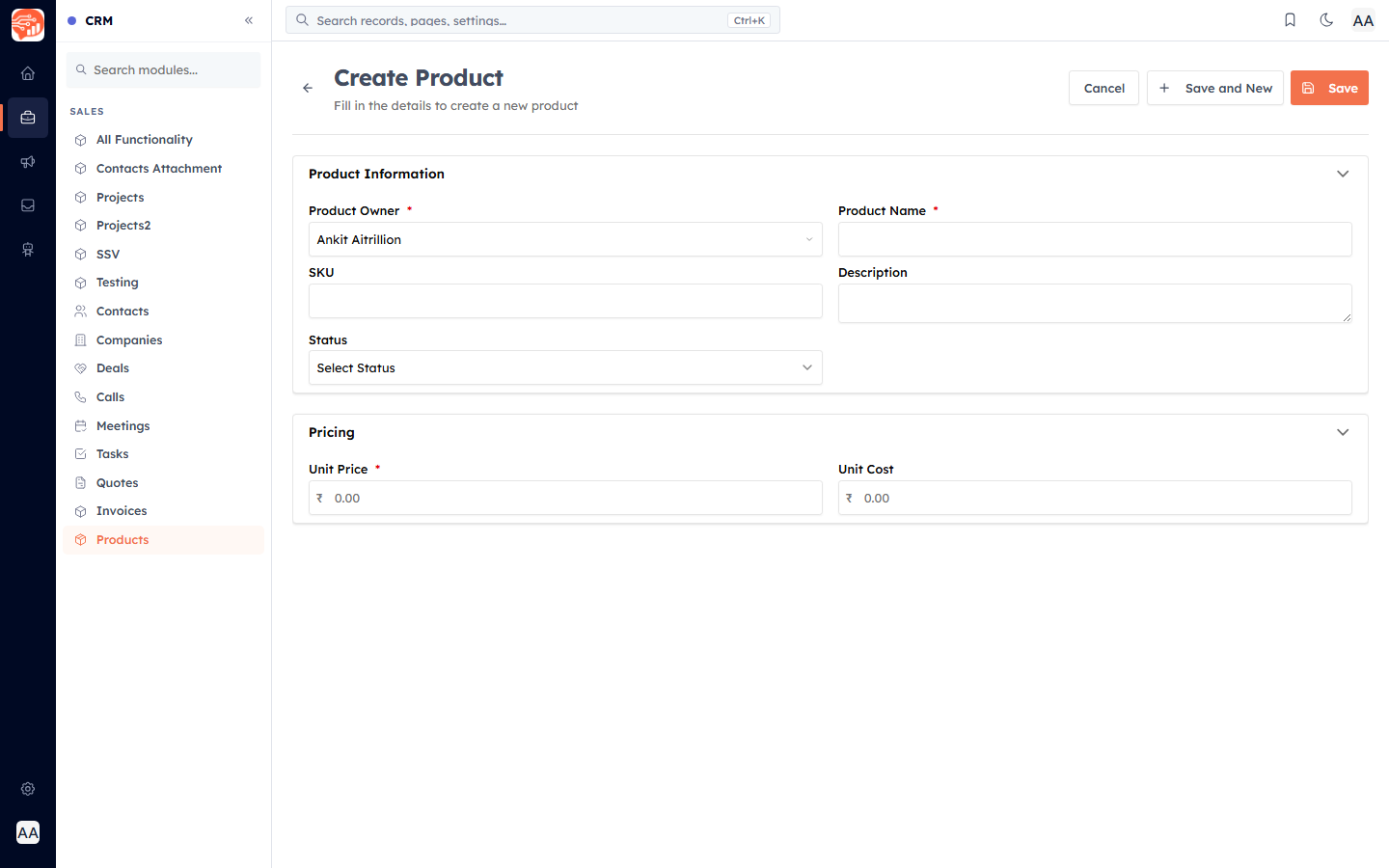Open the Product Owner dropdown

[x=565, y=239]
